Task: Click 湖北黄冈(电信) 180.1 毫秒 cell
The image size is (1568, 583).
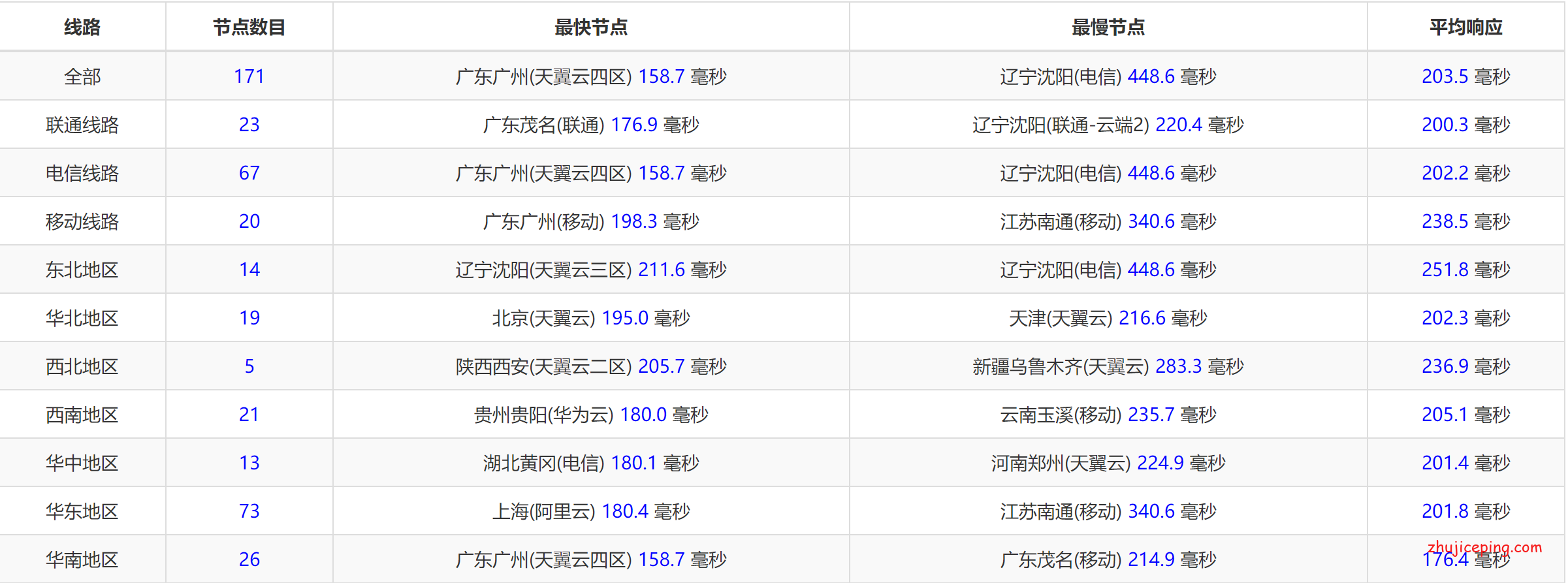Action: (591, 463)
